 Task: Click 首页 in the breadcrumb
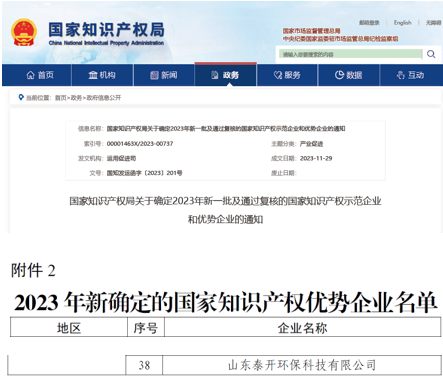pos(60,98)
